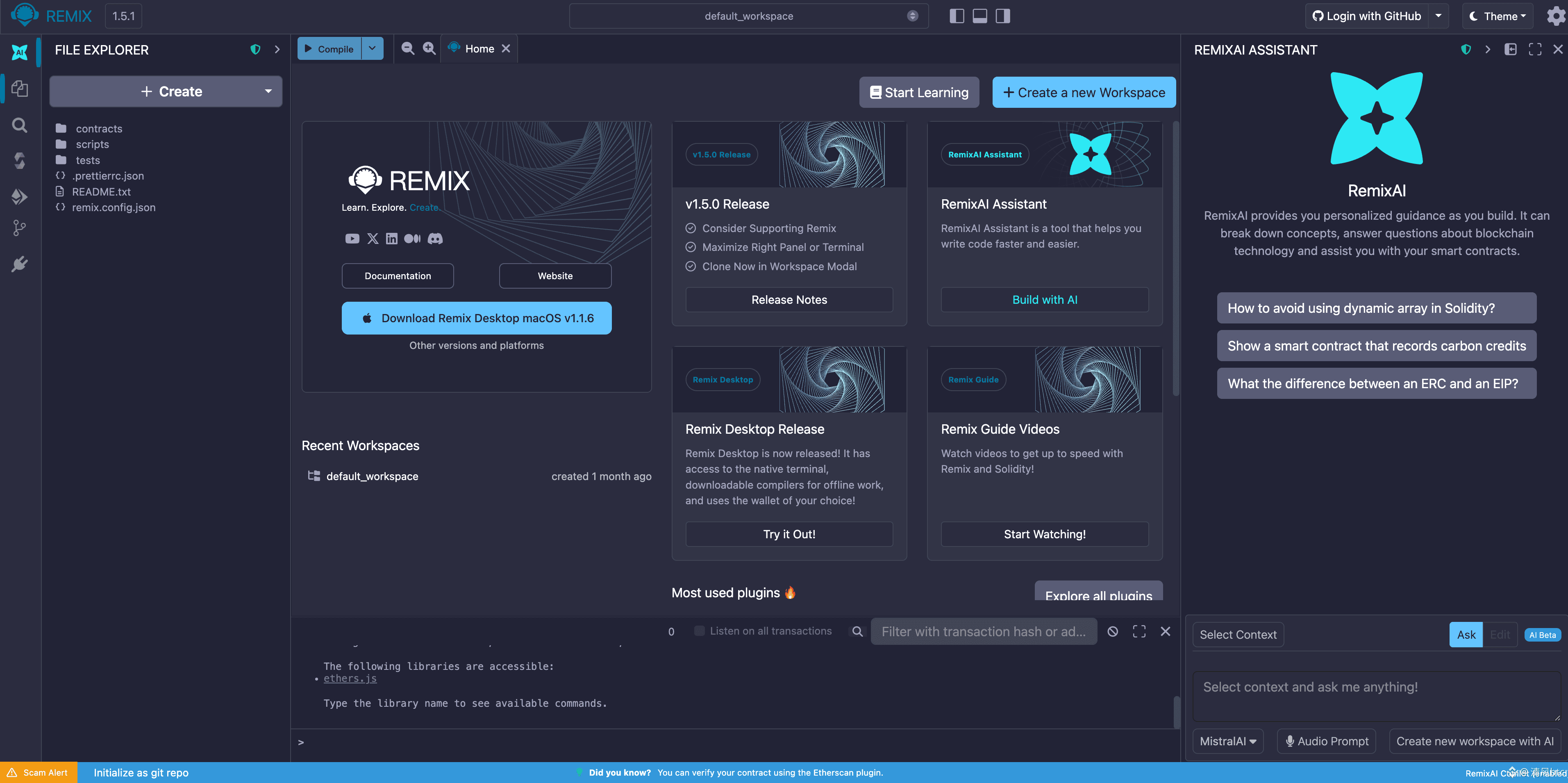
Task: Expand the Create button dropdown arrow
Action: click(x=268, y=91)
